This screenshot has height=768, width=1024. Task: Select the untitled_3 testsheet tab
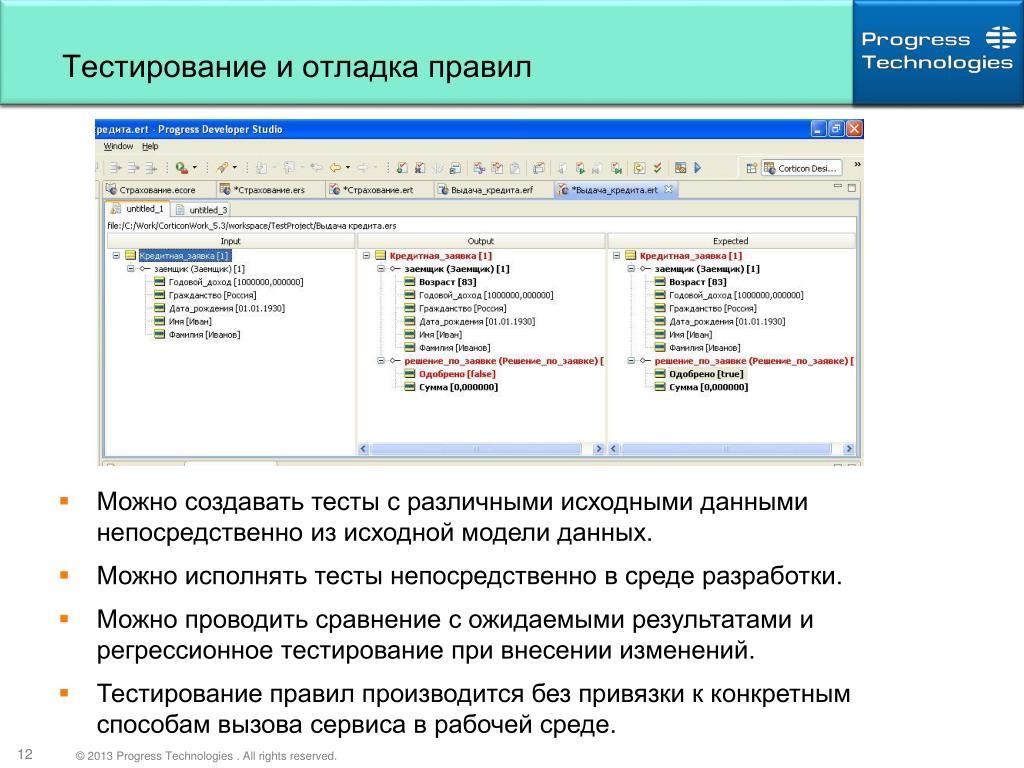201,210
